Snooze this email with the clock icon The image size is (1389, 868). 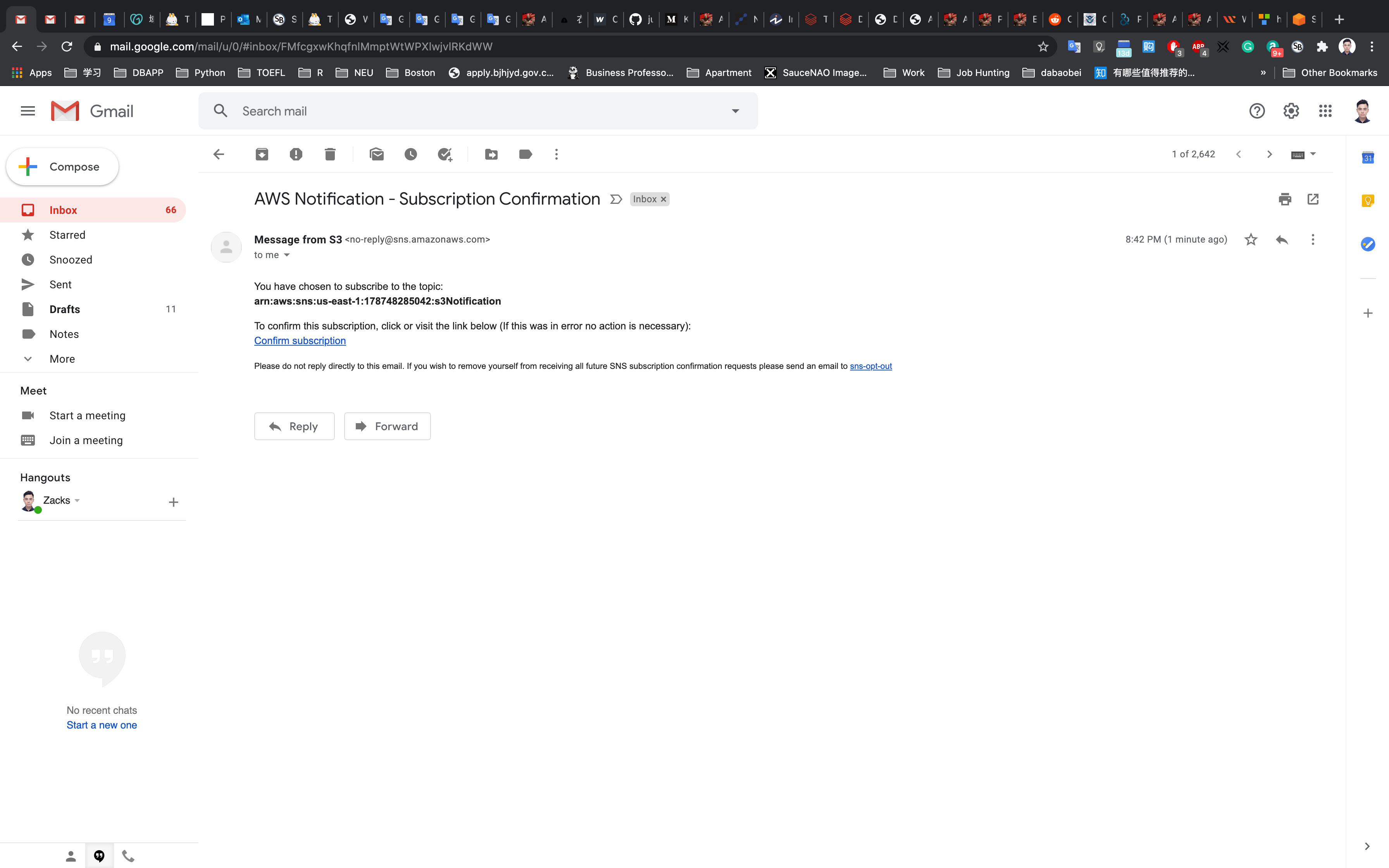click(x=410, y=154)
